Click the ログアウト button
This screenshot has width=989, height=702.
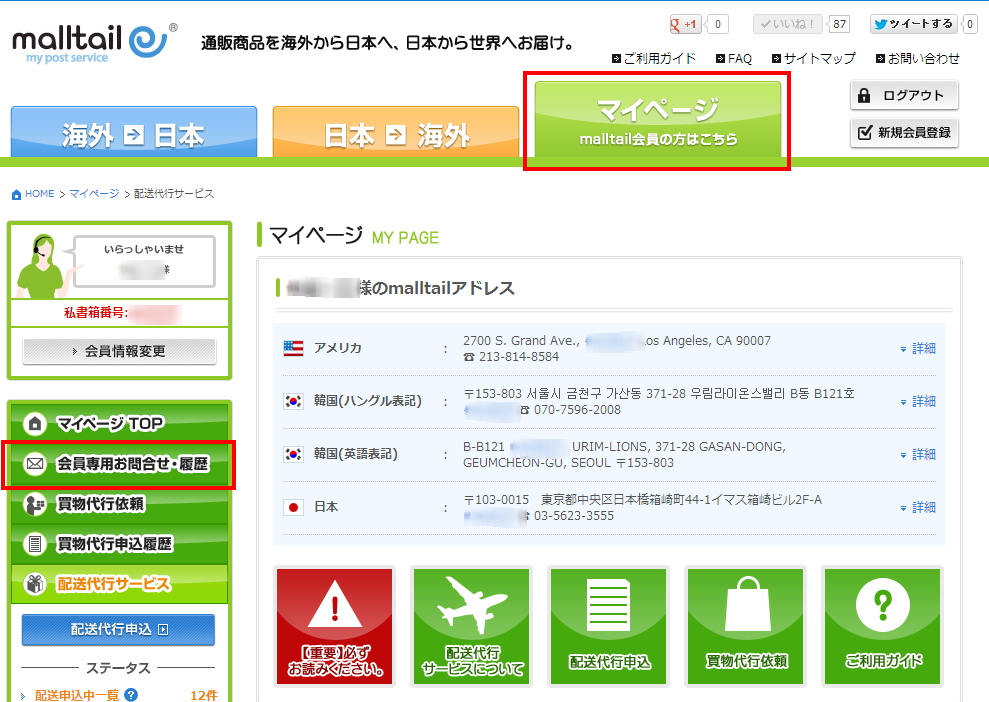click(x=904, y=95)
